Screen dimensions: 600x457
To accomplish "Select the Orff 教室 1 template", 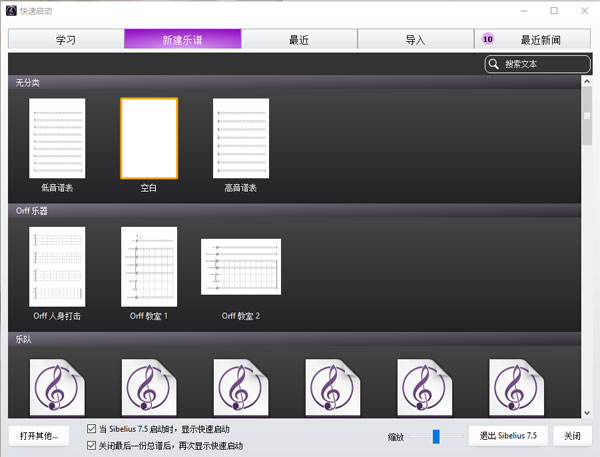I will [x=149, y=266].
